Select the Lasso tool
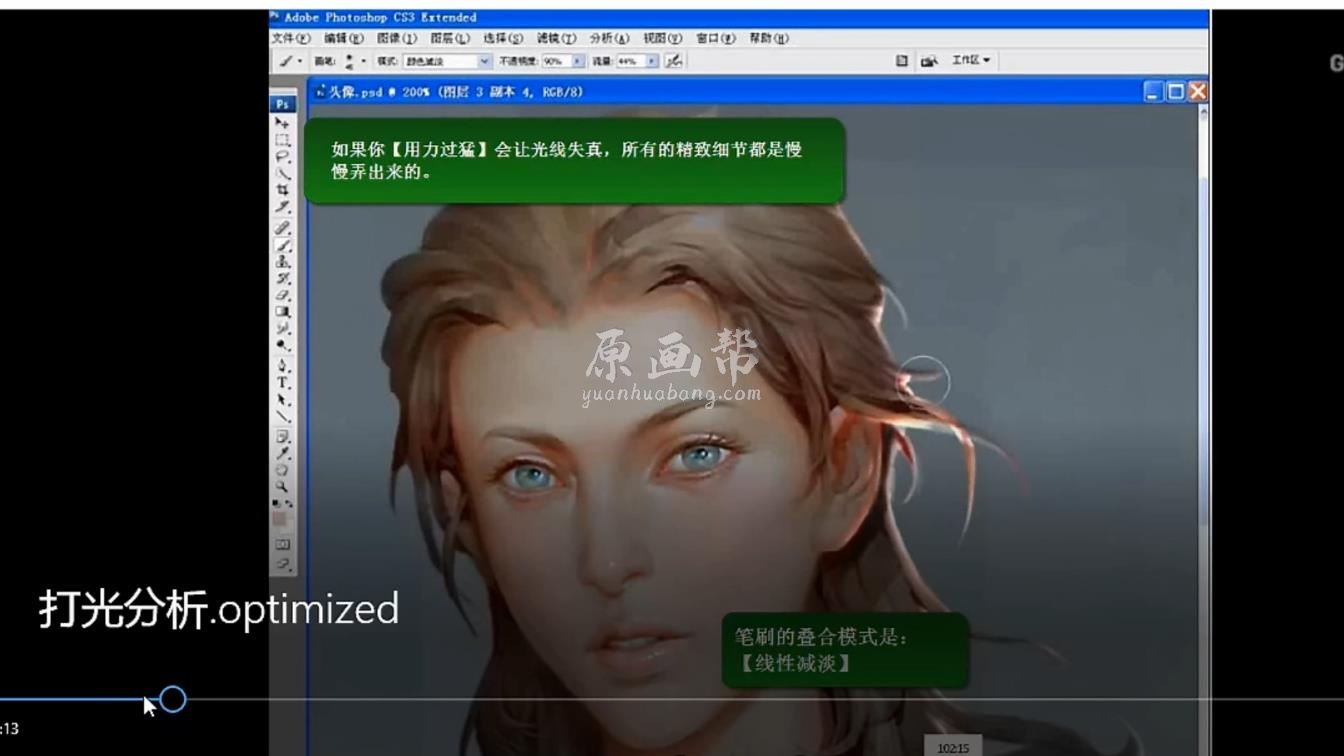Viewport: 1344px width, 756px height. 283,156
